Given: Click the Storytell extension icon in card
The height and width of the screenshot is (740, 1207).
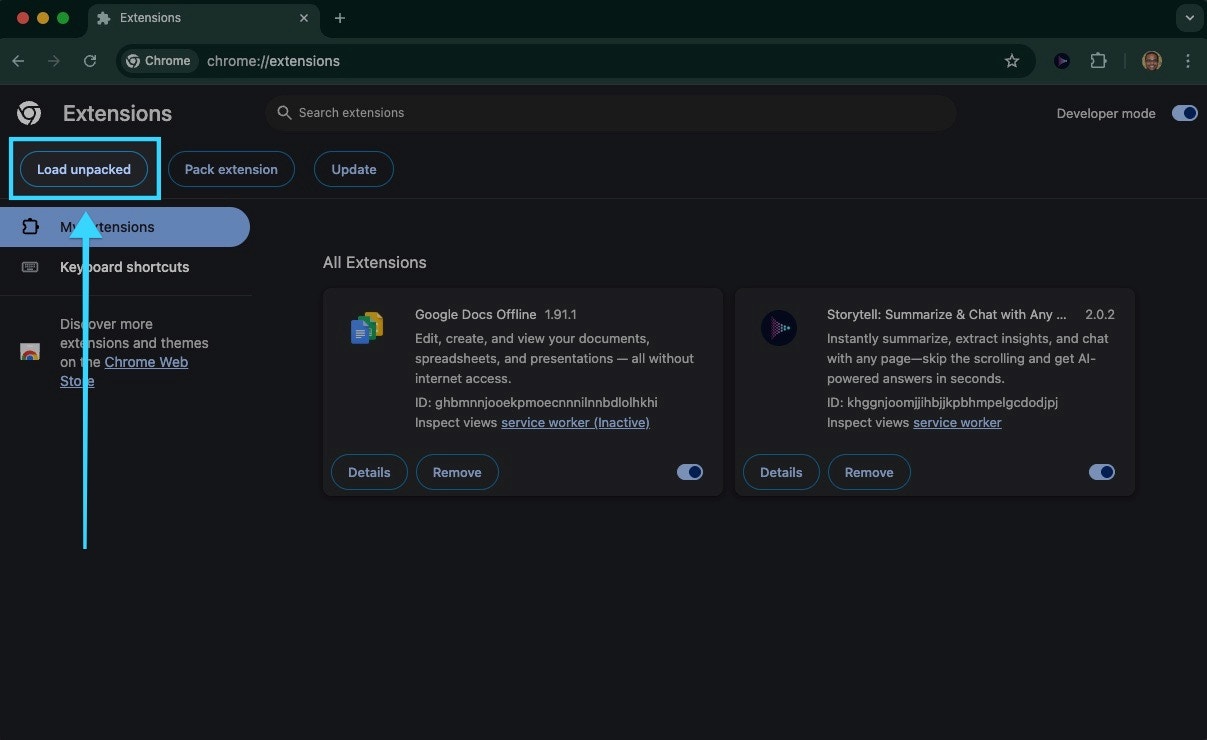Looking at the screenshot, I should pos(779,328).
